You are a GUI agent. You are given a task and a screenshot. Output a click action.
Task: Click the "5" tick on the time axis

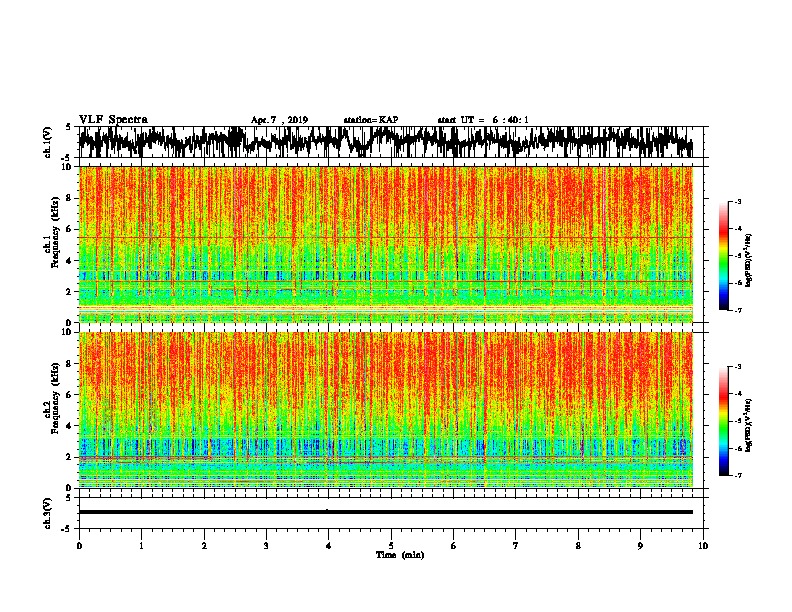click(x=391, y=546)
